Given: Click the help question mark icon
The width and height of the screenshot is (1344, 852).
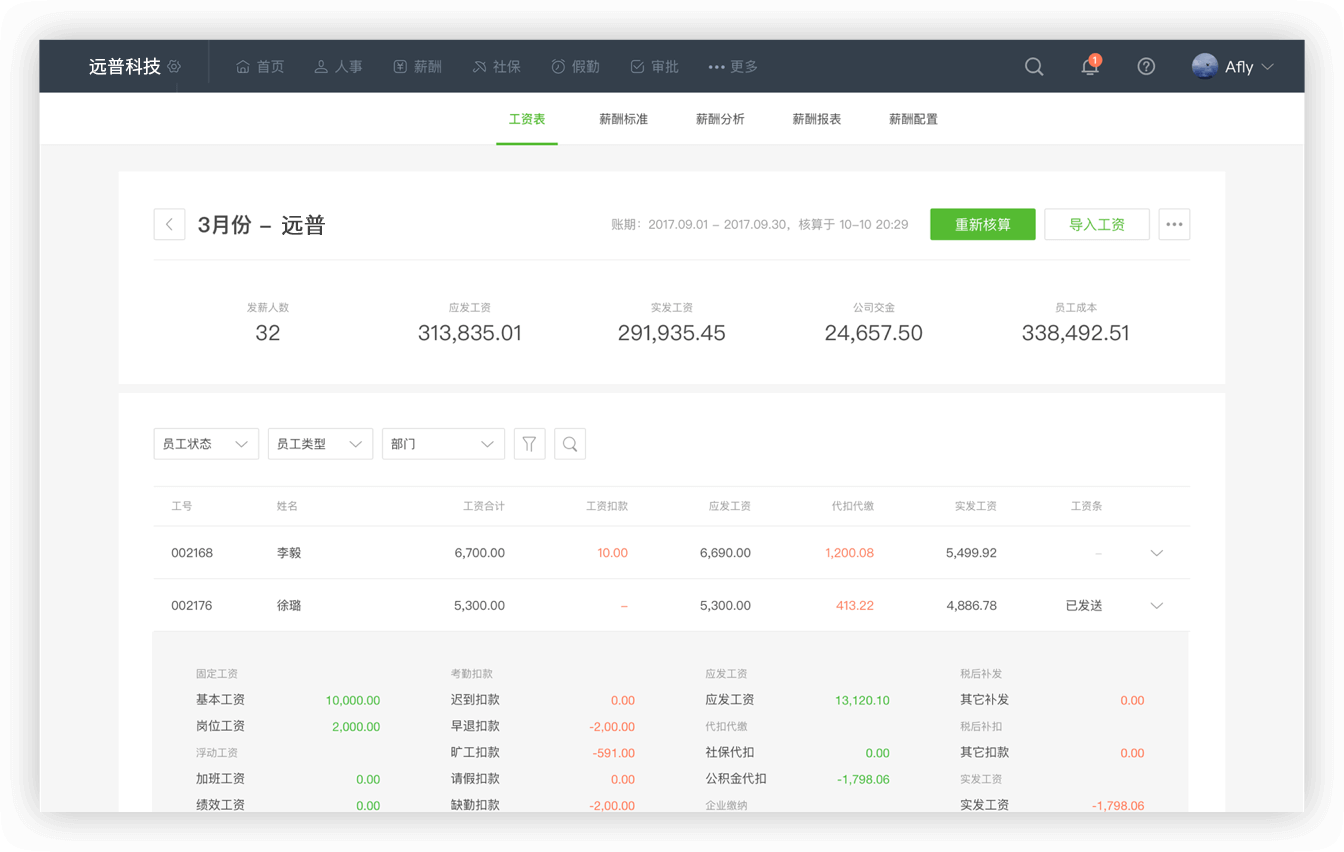Looking at the screenshot, I should [1146, 67].
